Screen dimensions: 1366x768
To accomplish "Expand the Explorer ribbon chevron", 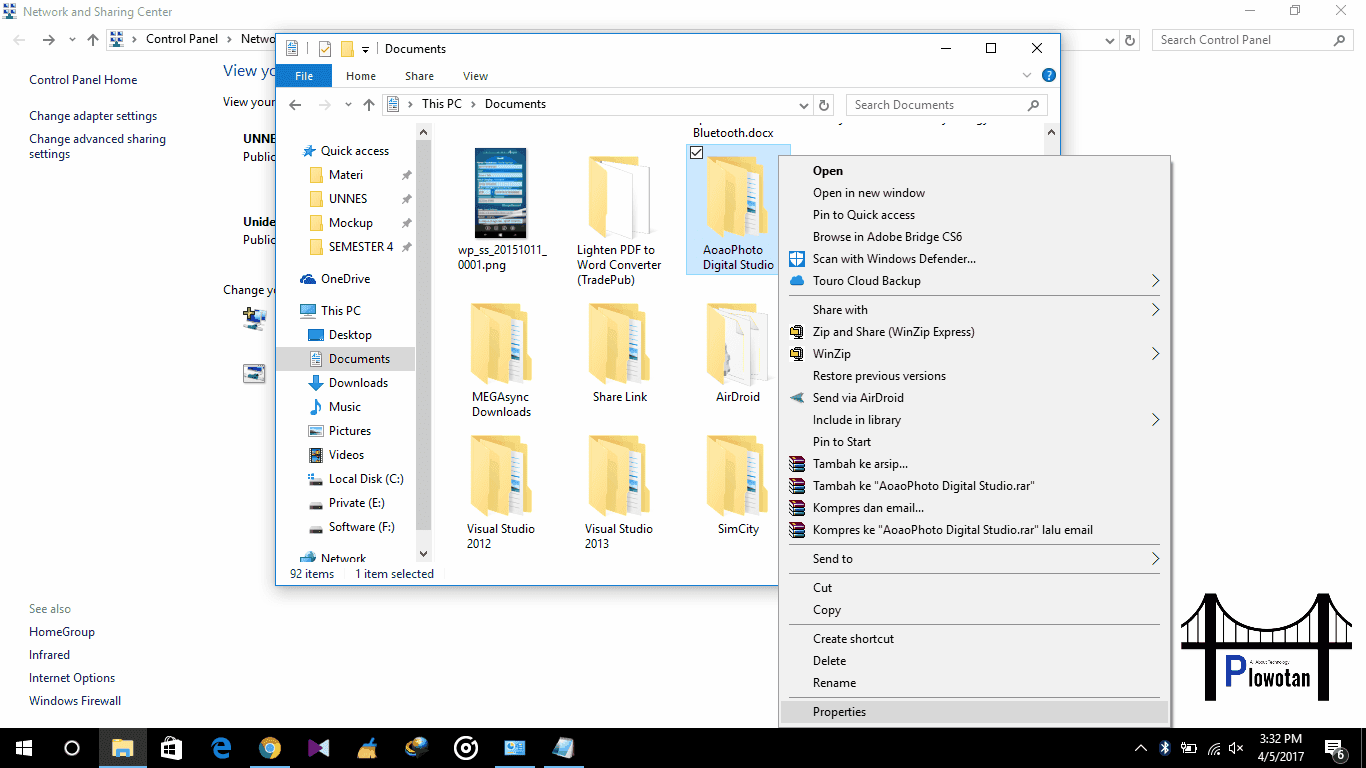I will (1027, 75).
